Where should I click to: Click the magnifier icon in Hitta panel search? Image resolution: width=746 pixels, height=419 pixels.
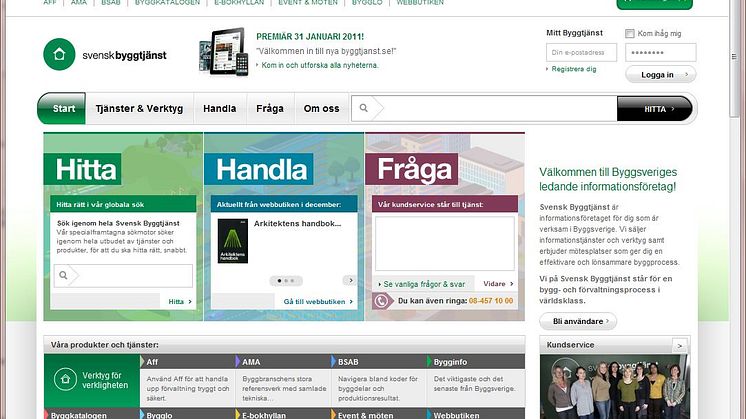63,275
